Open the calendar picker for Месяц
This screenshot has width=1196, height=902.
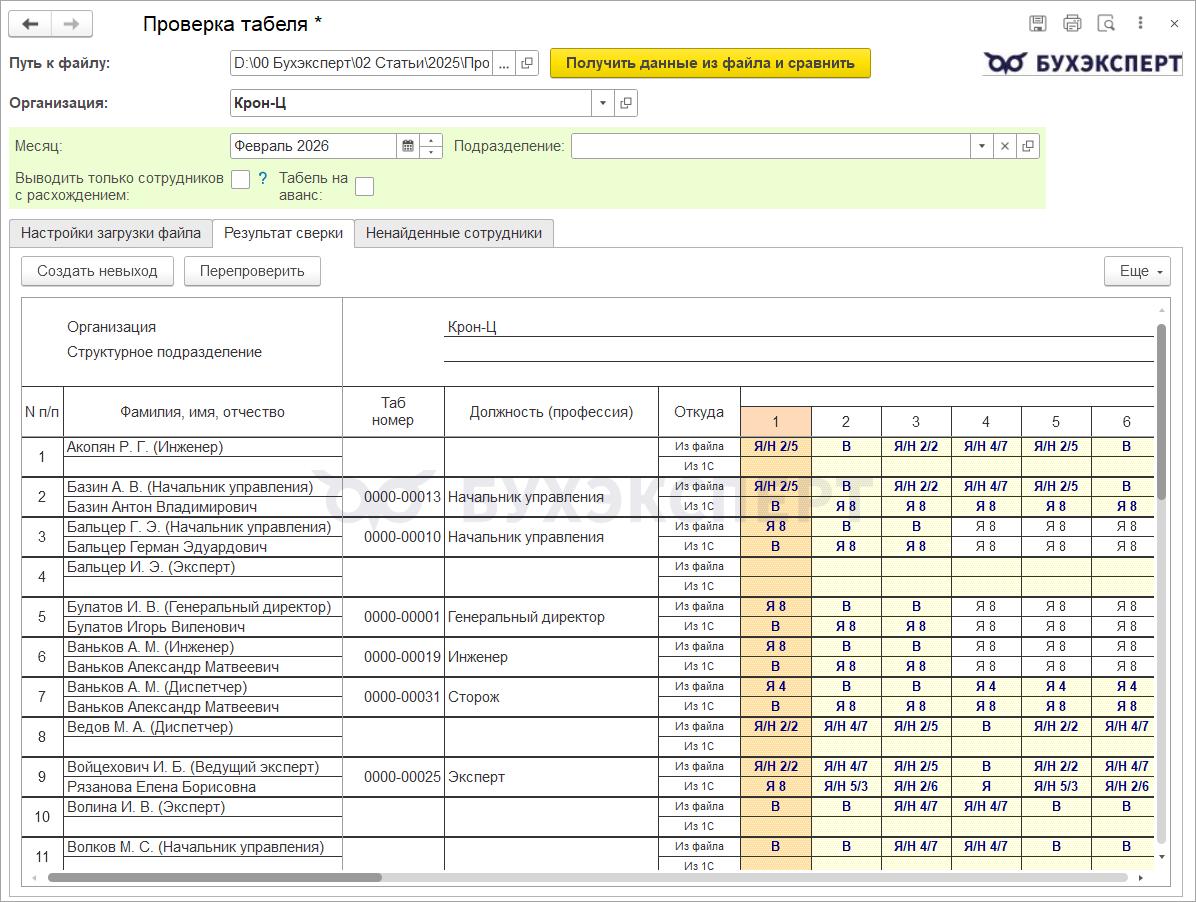tap(408, 146)
